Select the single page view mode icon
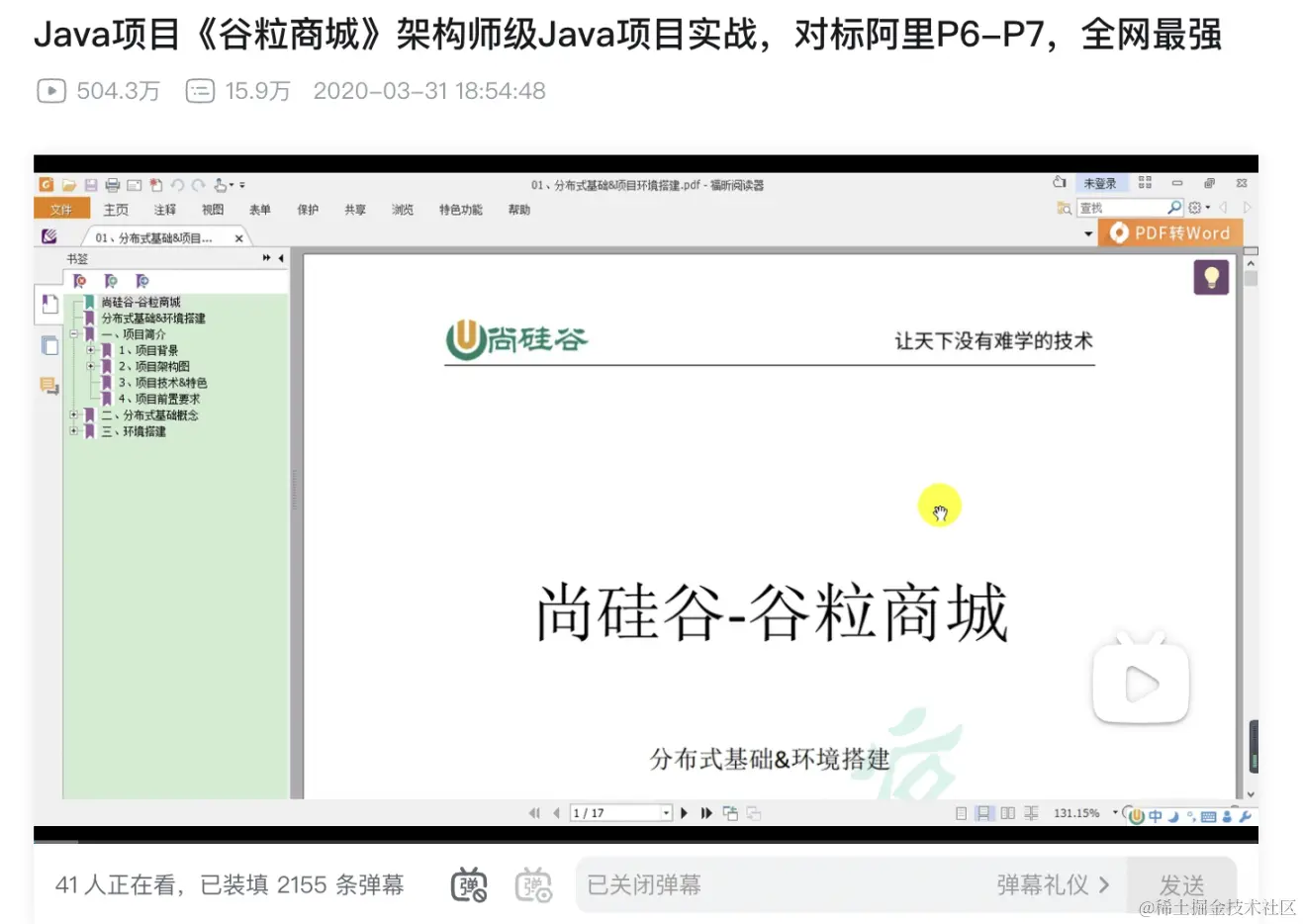Viewport: 1303px width, 924px height. coord(961,813)
